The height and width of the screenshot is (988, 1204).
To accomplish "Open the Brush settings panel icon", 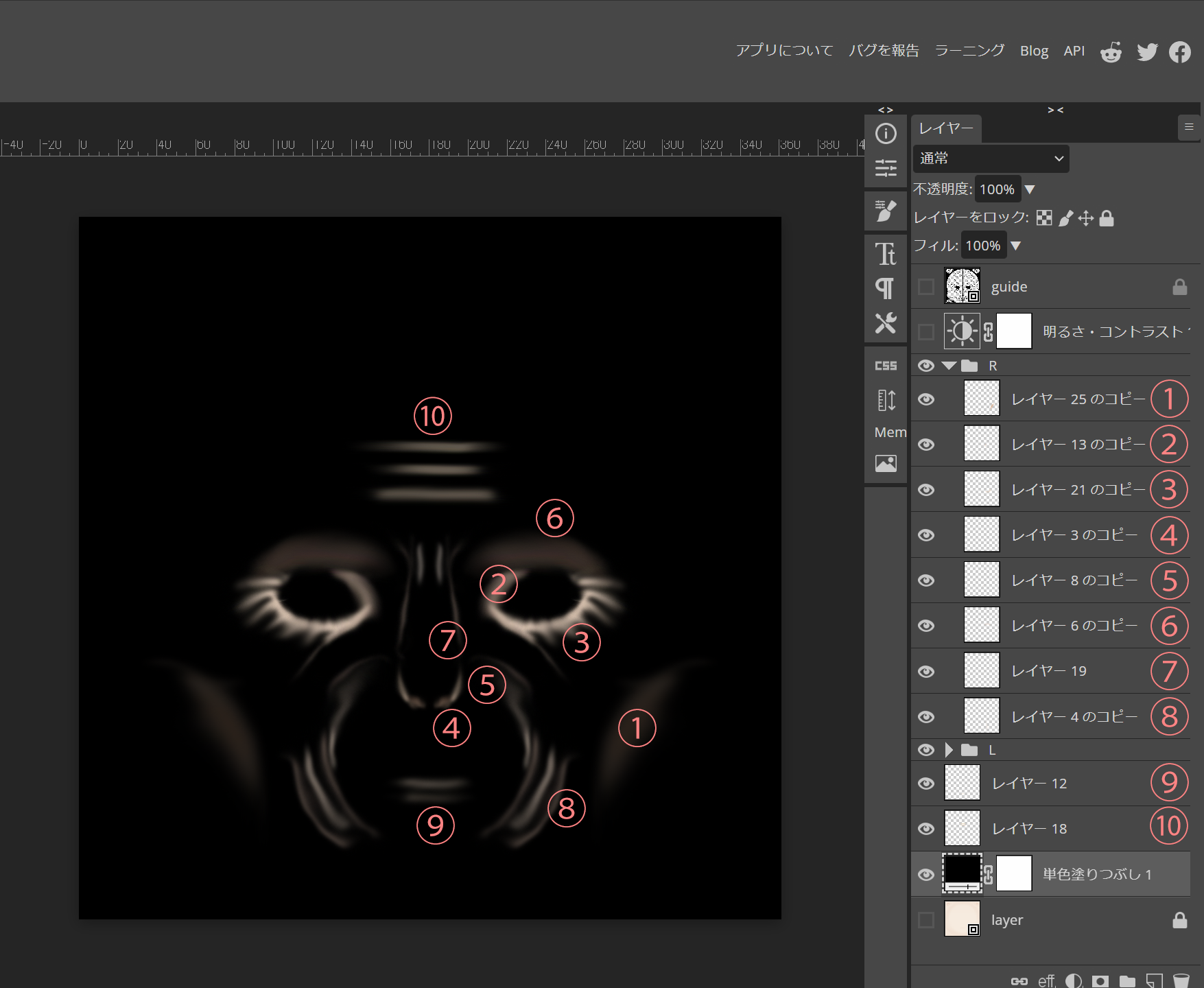I will [886, 211].
